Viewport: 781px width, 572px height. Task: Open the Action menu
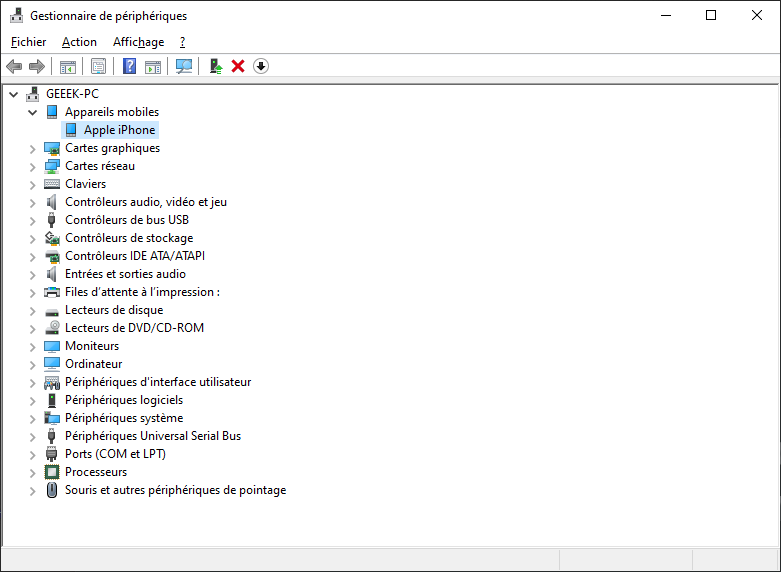tap(79, 42)
